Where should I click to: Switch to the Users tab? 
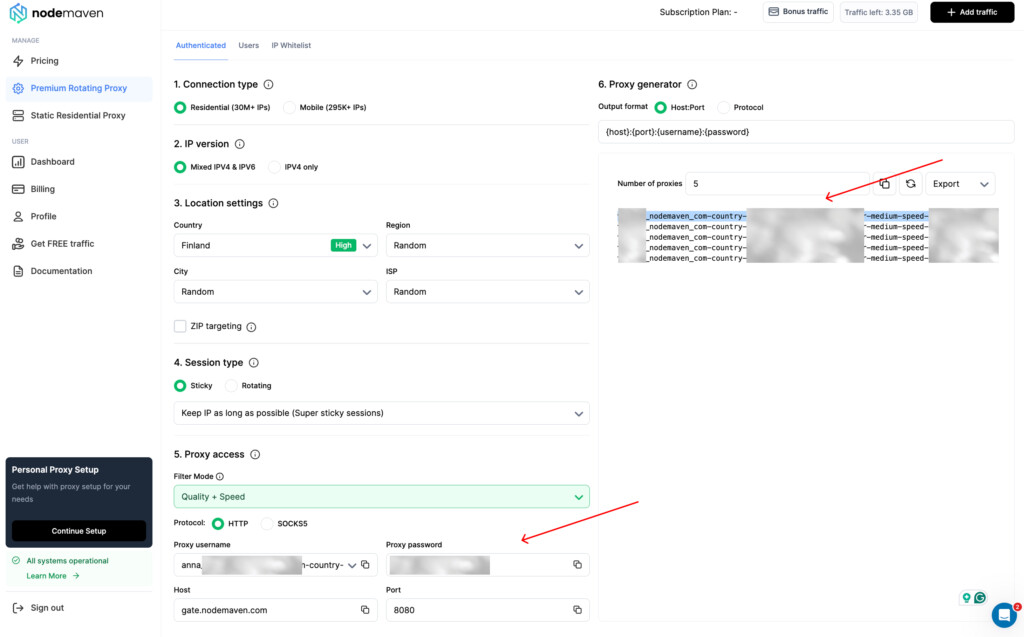[248, 46]
